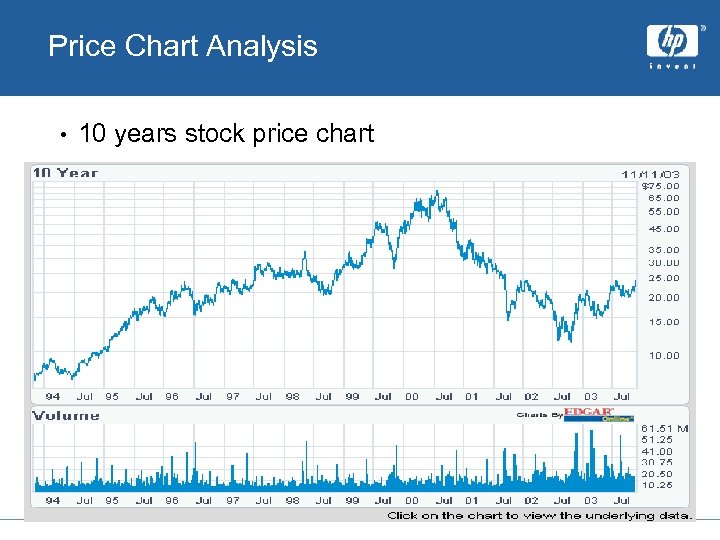Click the $75.00 price axis label
Viewport: 720px width, 540px height.
(x=660, y=185)
